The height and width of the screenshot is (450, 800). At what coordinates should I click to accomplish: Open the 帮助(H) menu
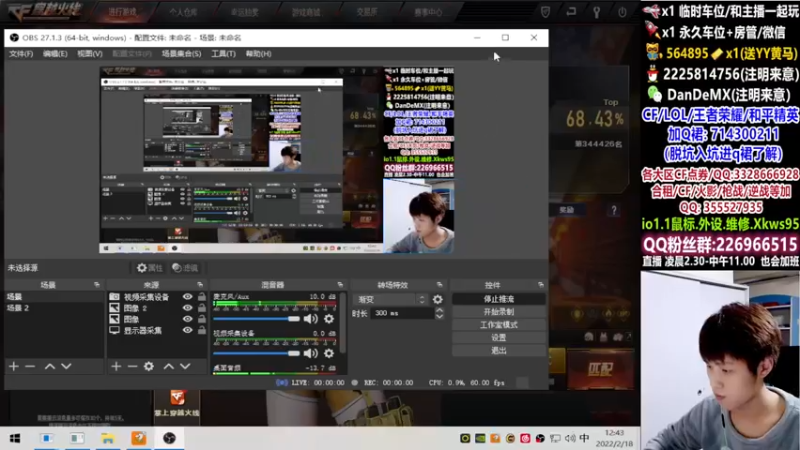[259, 54]
